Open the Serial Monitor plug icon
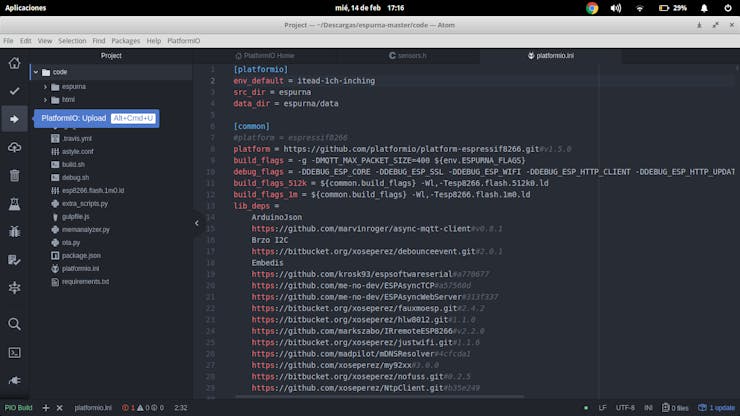 click(14, 380)
